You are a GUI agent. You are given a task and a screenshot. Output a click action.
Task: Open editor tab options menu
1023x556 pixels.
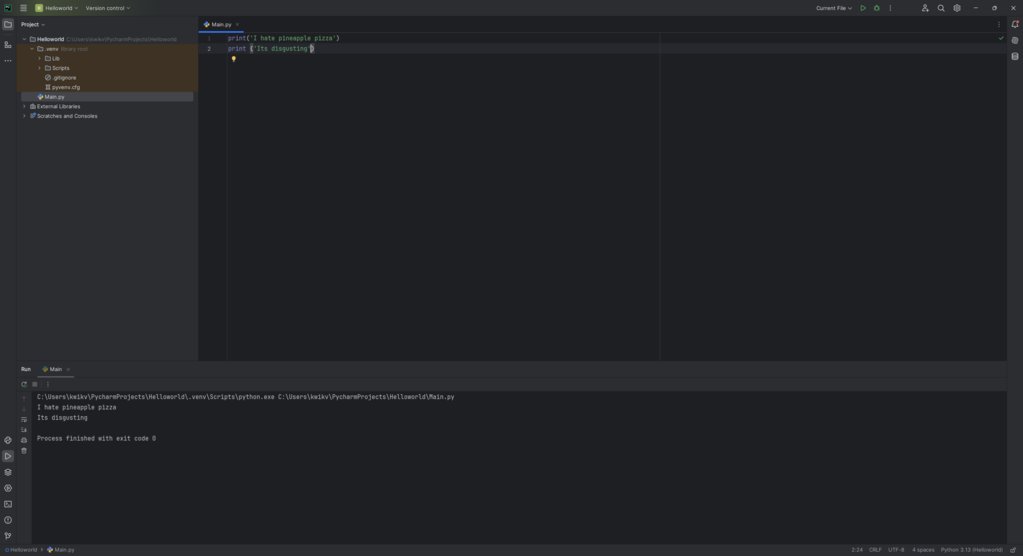click(998, 24)
